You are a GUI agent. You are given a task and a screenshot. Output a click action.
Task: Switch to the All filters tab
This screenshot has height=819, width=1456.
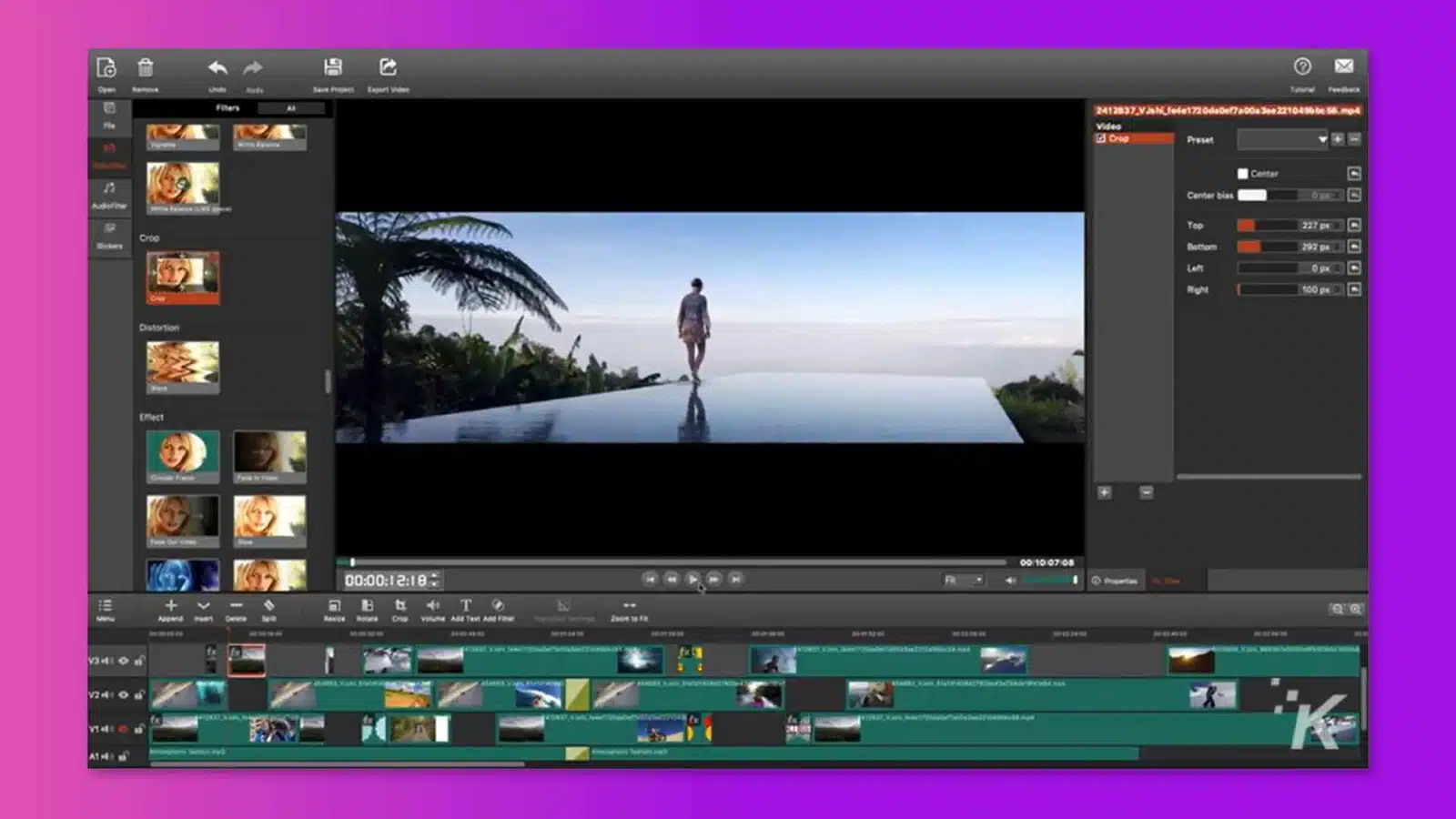tap(291, 107)
